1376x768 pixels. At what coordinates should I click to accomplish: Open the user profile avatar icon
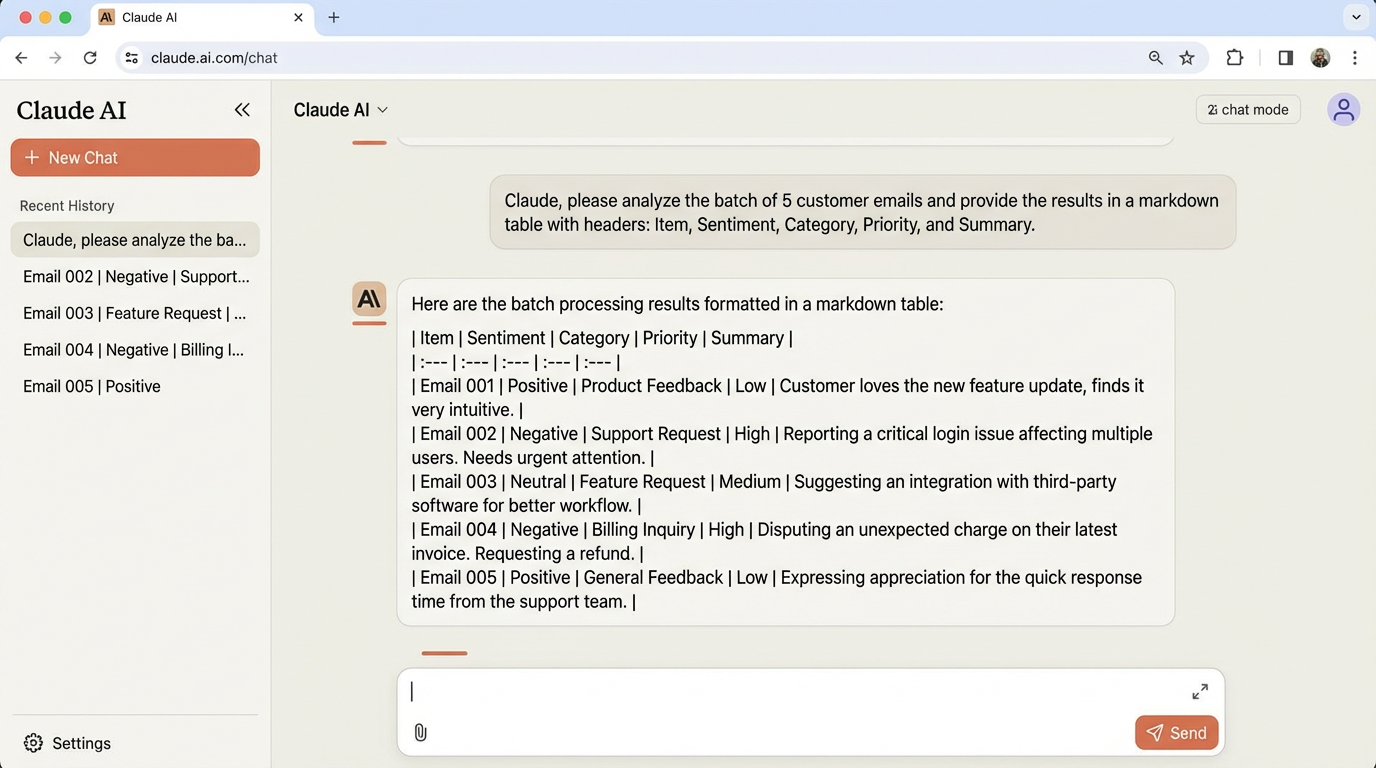[1343, 110]
